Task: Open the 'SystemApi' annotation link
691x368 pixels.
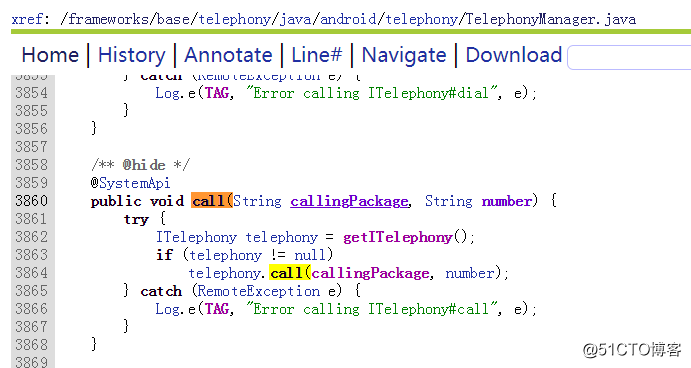Action: pos(134,183)
